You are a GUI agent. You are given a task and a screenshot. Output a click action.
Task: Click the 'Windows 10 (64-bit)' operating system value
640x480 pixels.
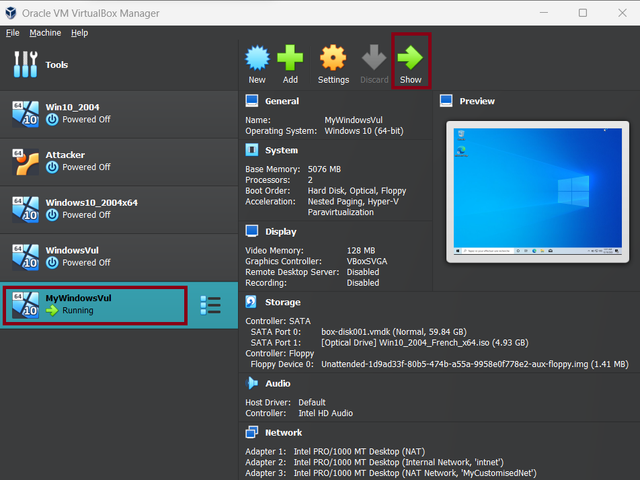pyautogui.click(x=364, y=131)
